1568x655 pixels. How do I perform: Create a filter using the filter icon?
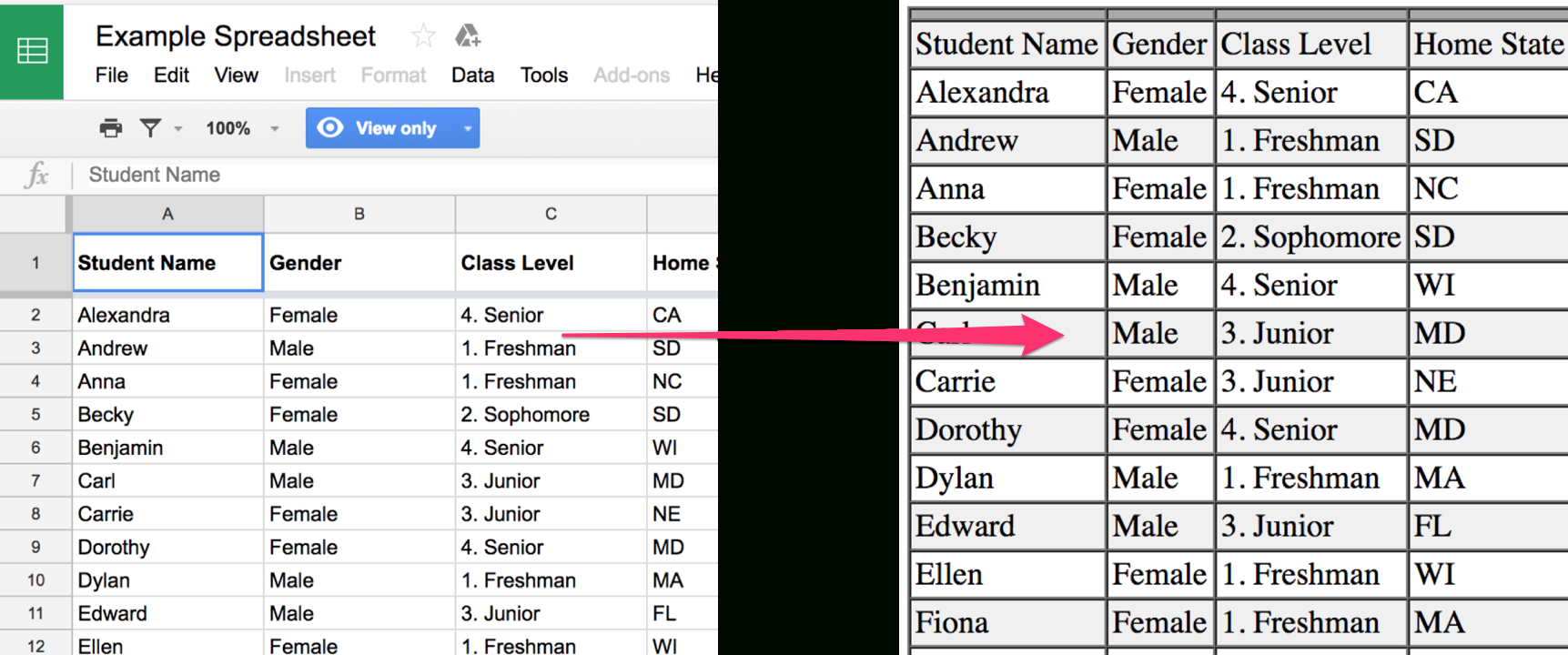[151, 128]
